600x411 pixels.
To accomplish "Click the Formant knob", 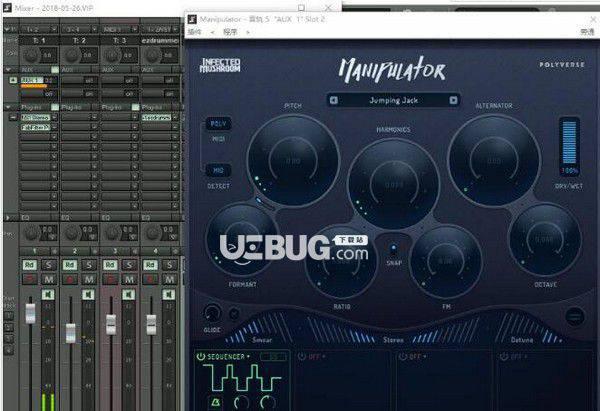I will pyautogui.click(x=242, y=240).
